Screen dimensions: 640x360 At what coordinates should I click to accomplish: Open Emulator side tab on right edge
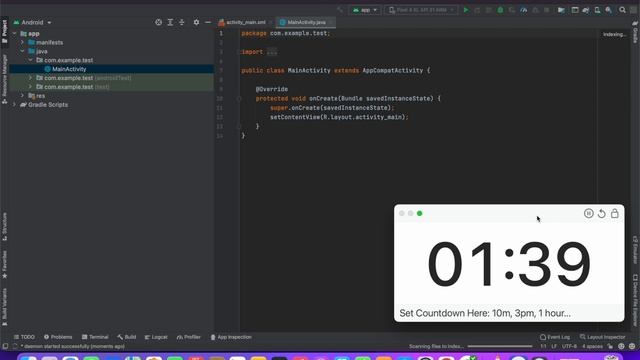(x=635, y=249)
